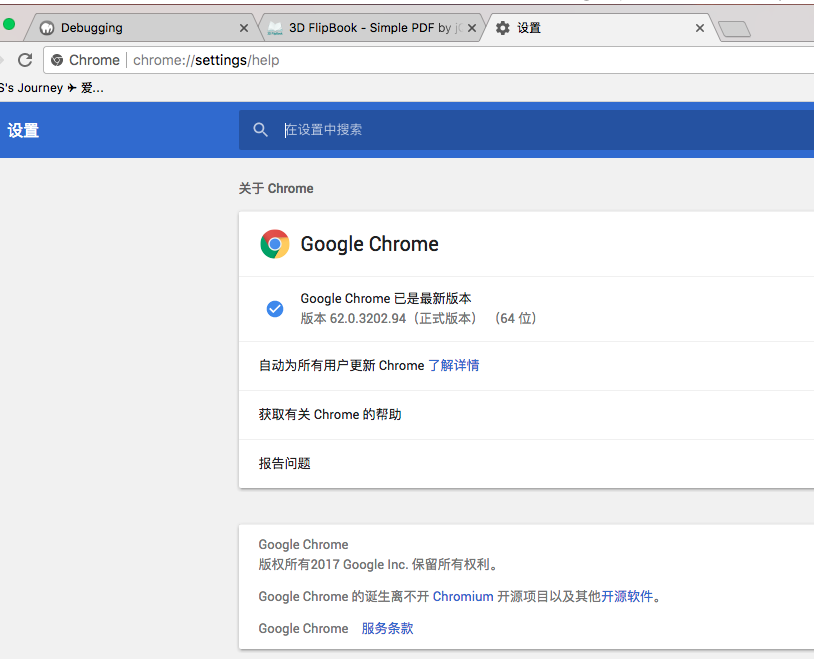The width and height of the screenshot is (814, 659).
Task: Click version text 版本 62.0.3202.94
Action: (353, 318)
